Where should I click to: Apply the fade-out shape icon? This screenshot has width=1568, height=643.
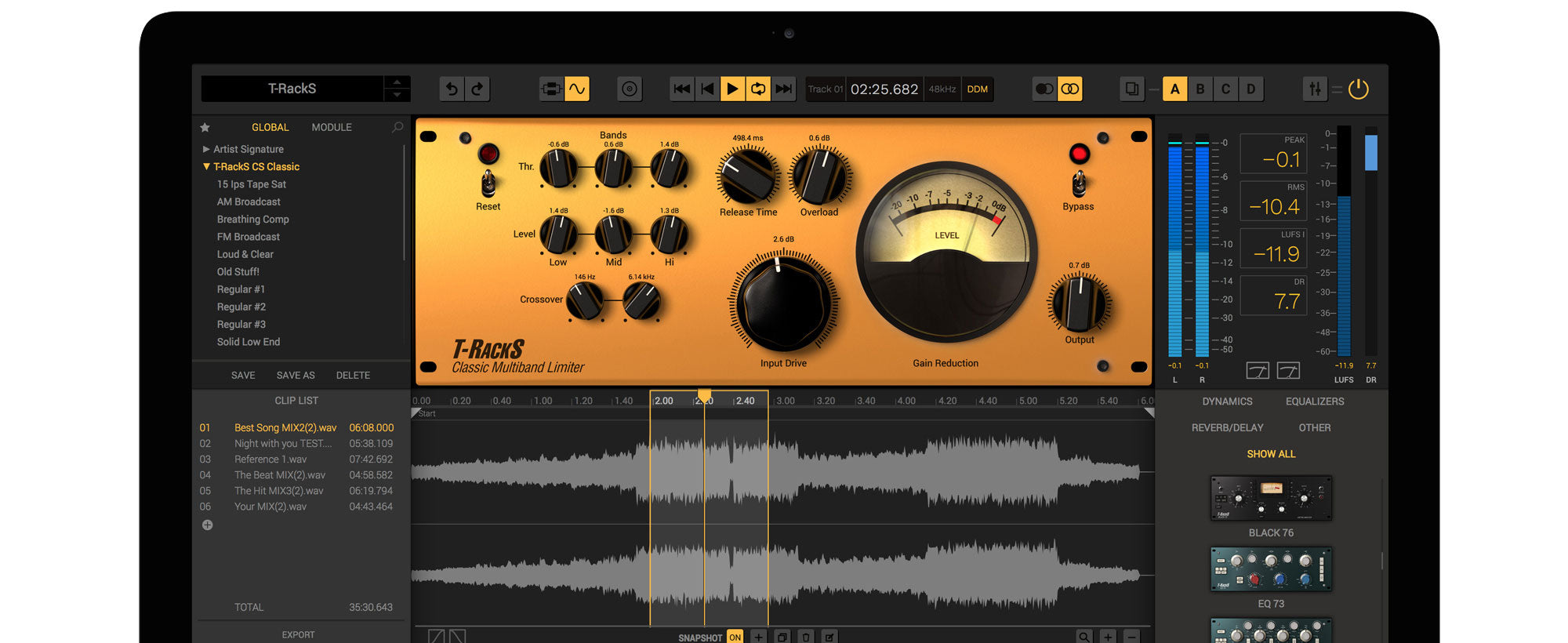click(457, 637)
